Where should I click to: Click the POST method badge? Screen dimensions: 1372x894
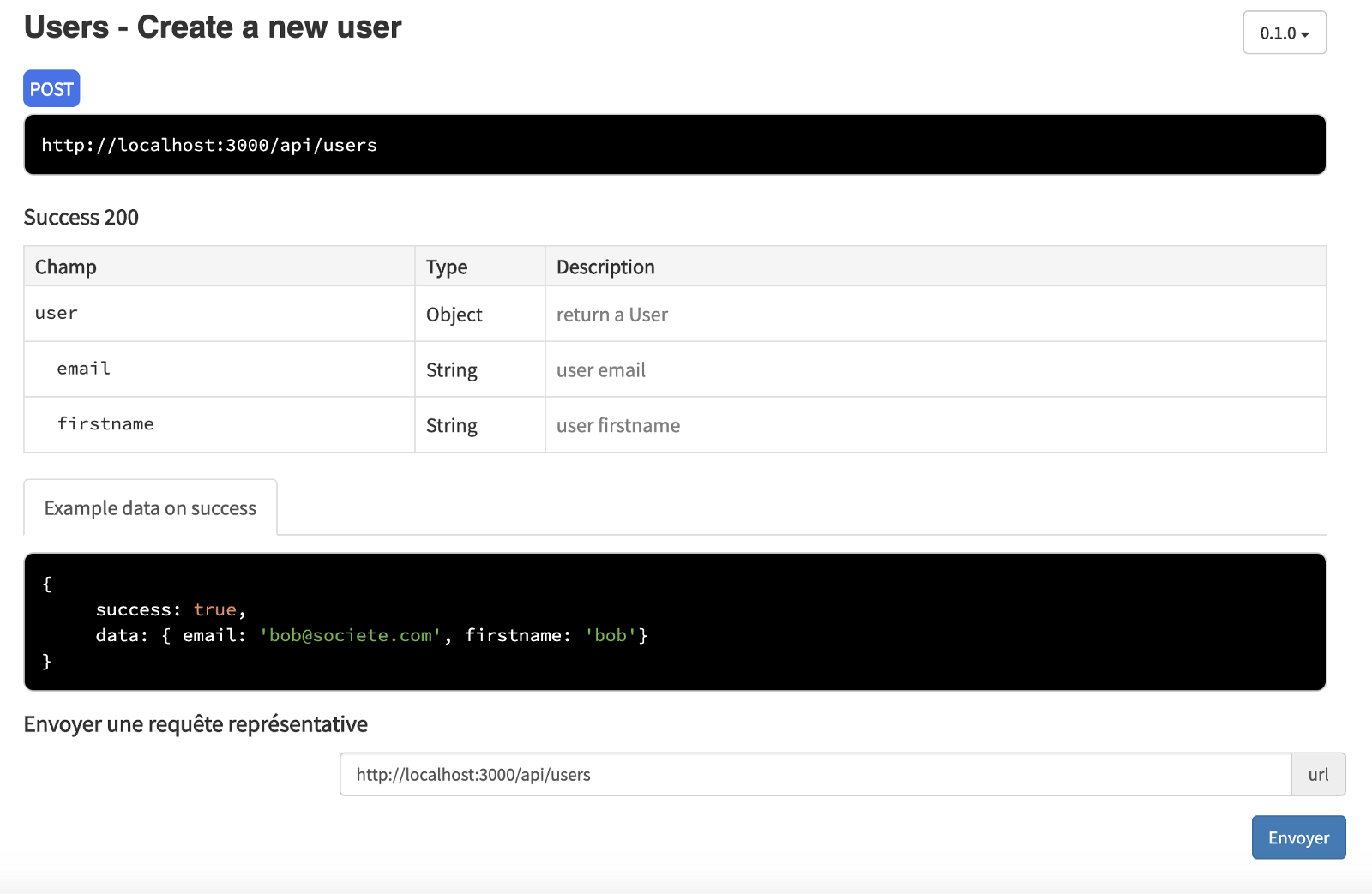tap(51, 88)
